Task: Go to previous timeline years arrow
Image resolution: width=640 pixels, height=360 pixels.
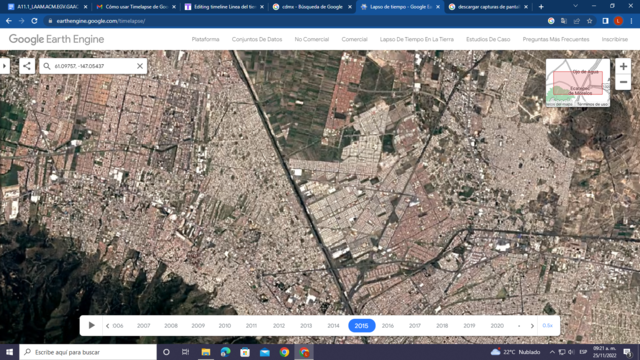Action: tap(107, 326)
